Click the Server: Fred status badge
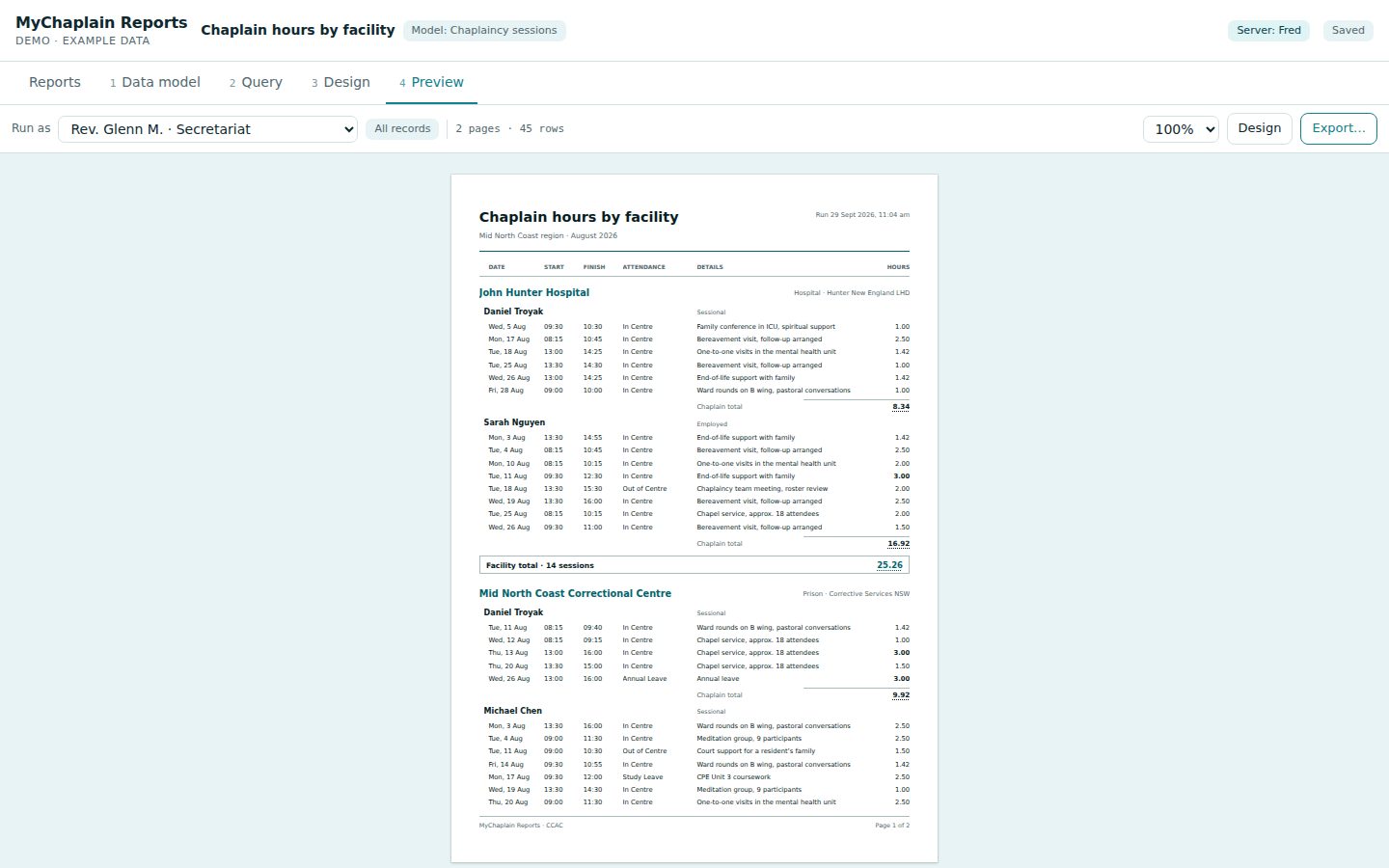The height and width of the screenshot is (868, 1389). point(1268,31)
